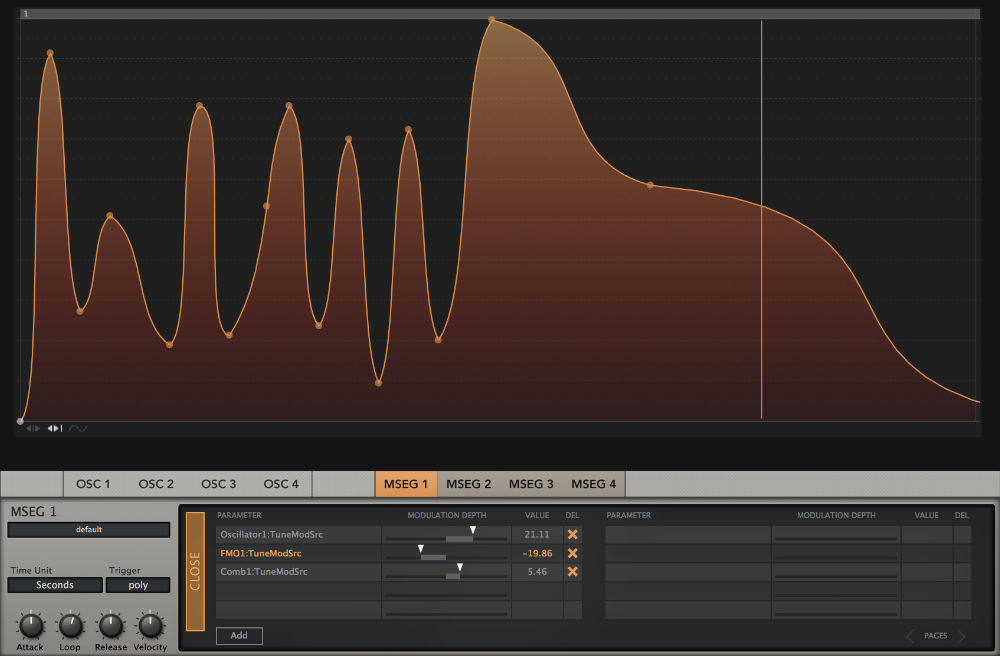Remove the Comb1:TuneModSrc modulation row

coord(572,572)
